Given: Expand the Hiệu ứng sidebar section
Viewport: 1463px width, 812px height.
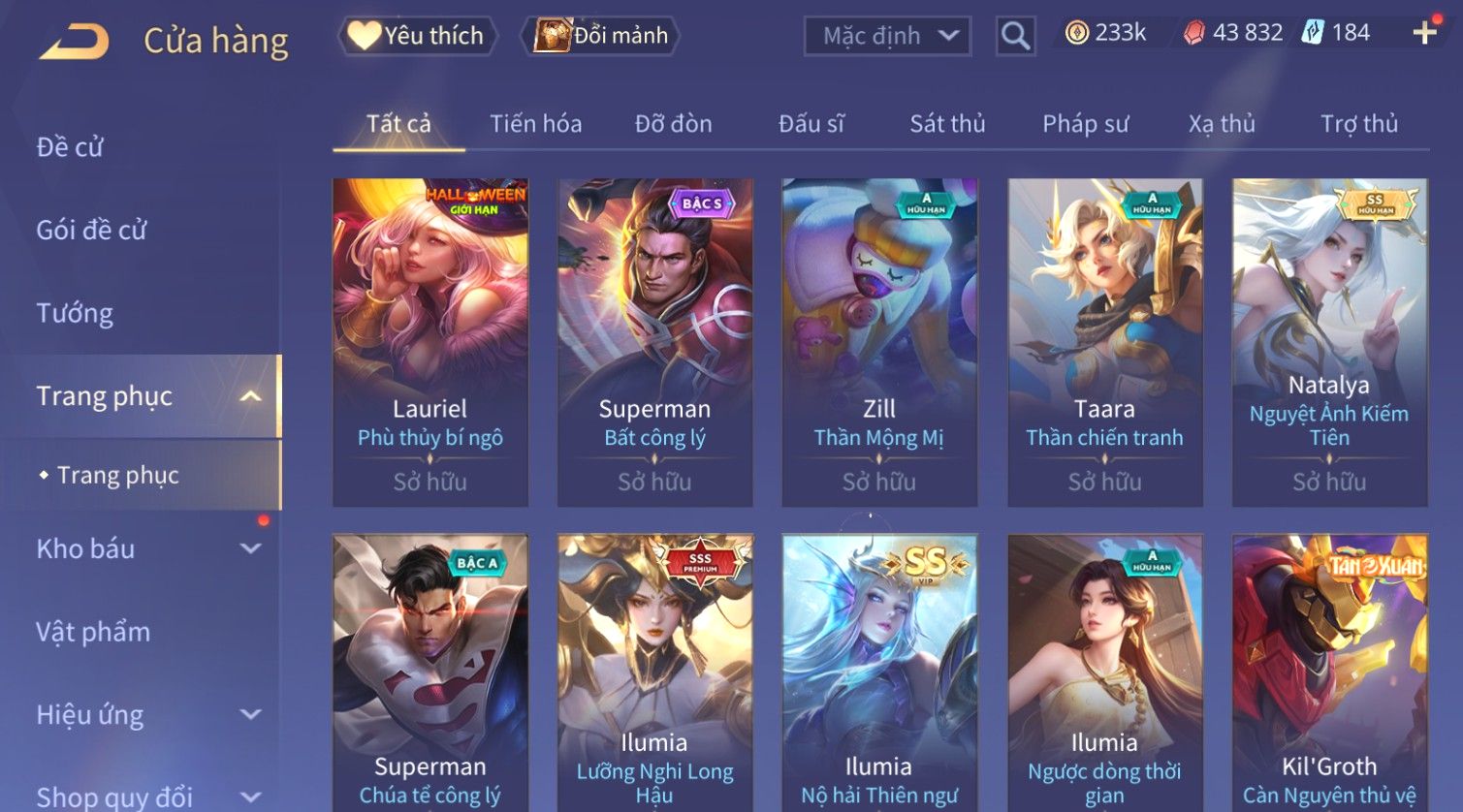Looking at the screenshot, I should tap(250, 715).
